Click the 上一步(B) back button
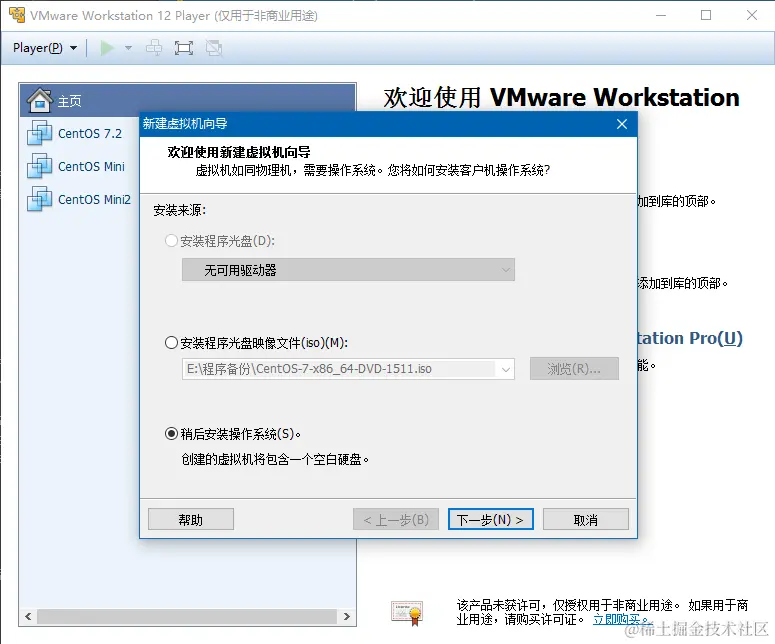Viewport: 775px width, 644px height. [396, 519]
